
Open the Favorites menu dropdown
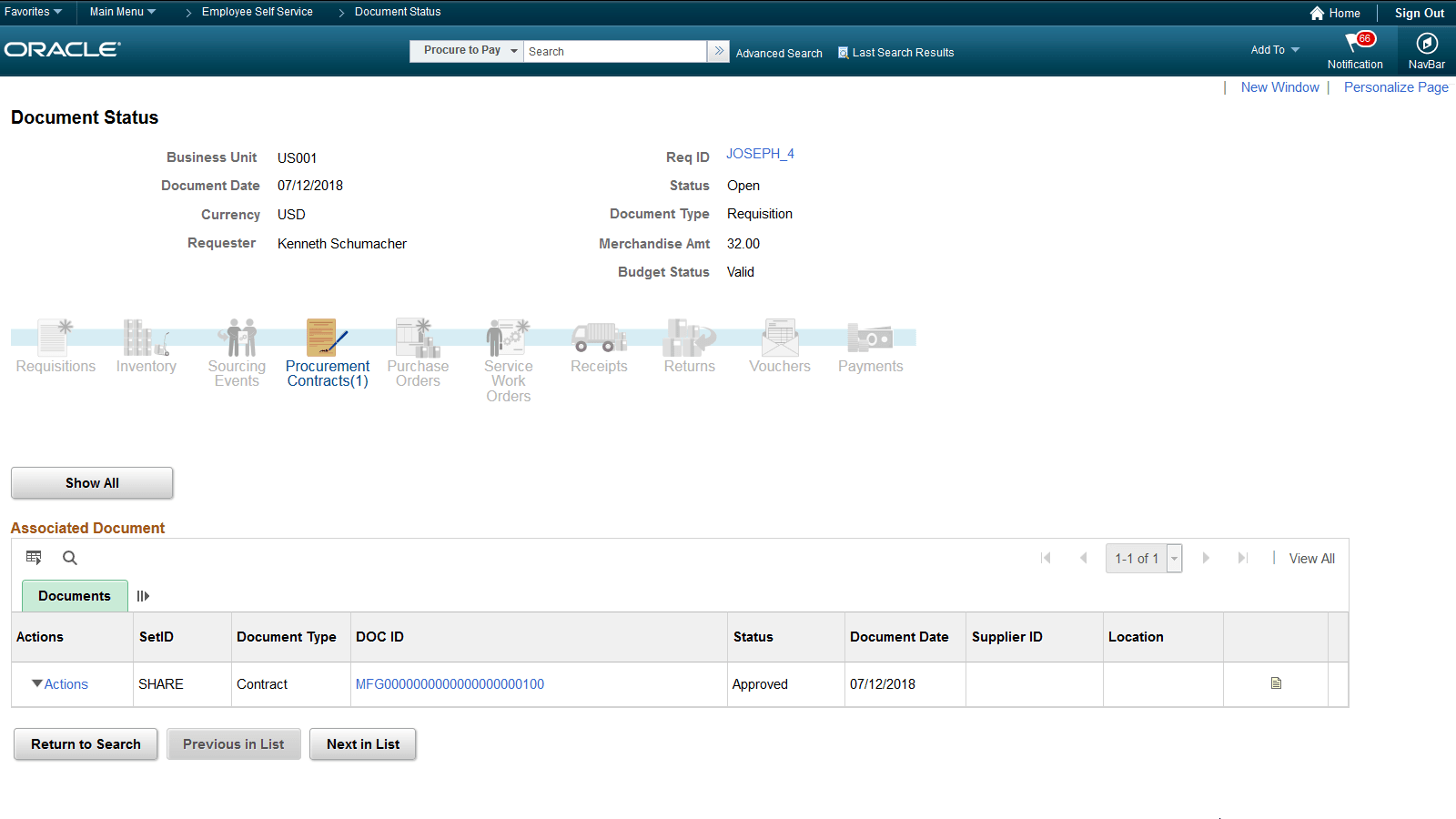point(33,12)
